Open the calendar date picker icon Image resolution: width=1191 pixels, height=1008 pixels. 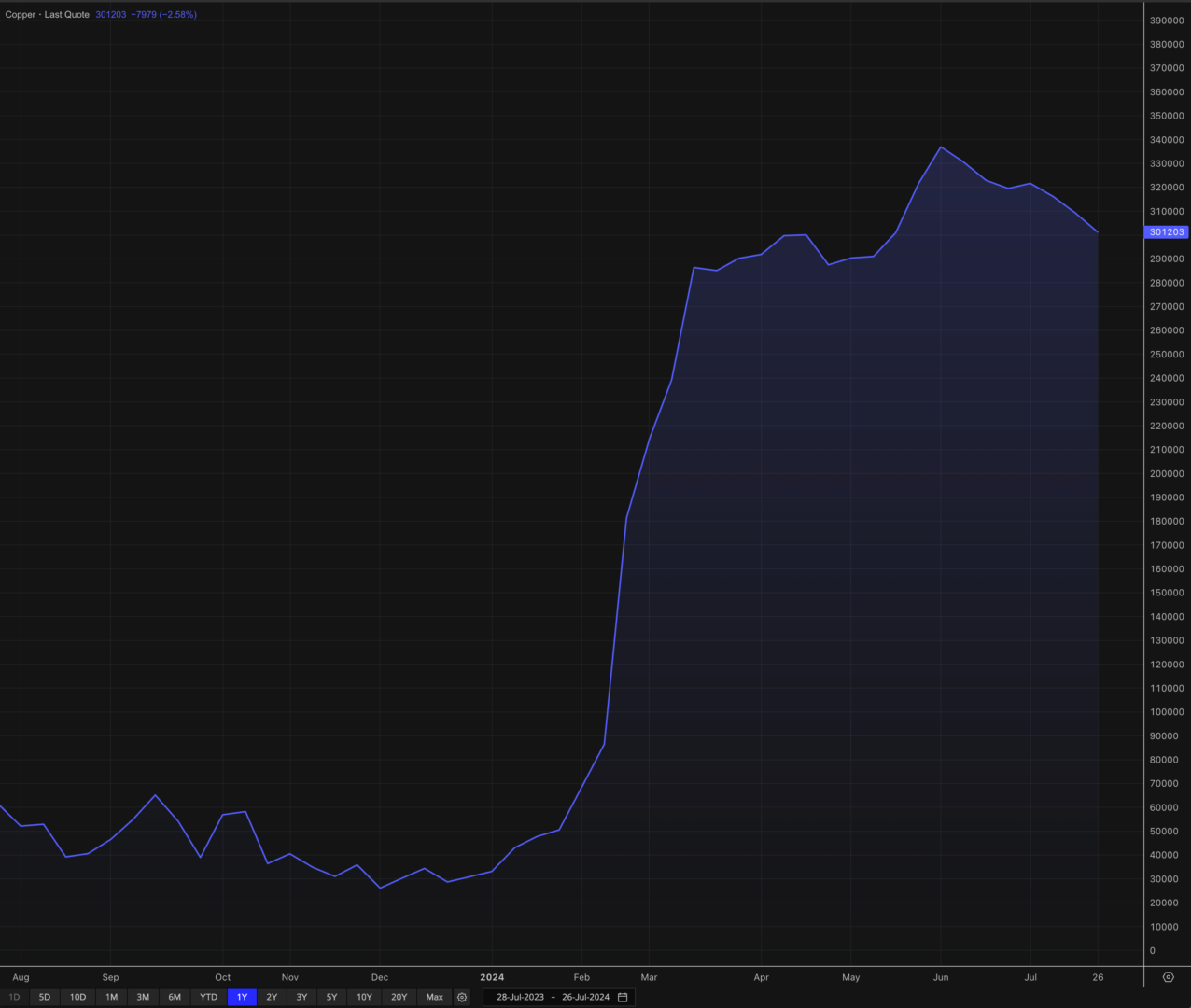click(623, 997)
